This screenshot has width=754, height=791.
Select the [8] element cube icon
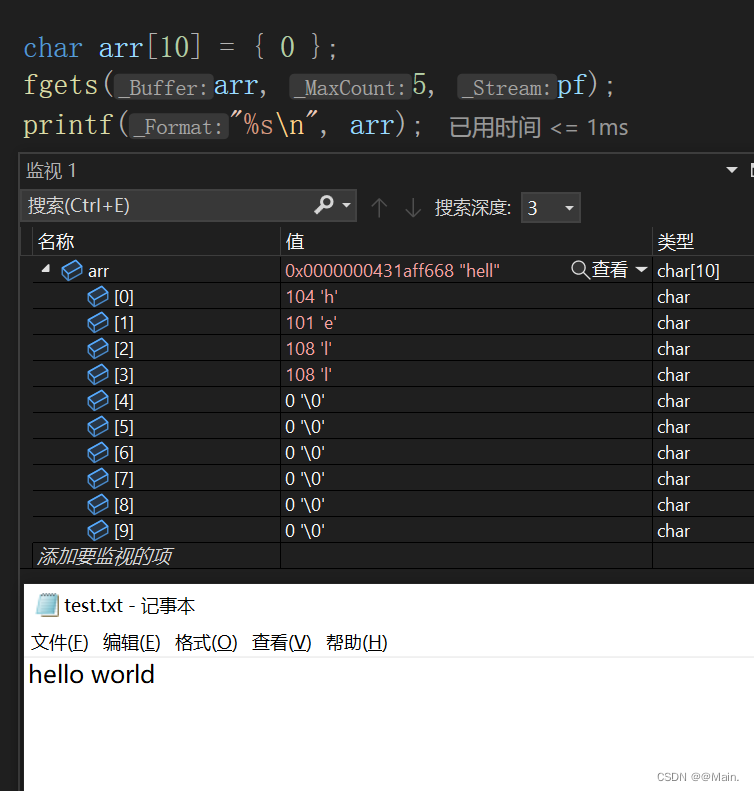(97, 504)
